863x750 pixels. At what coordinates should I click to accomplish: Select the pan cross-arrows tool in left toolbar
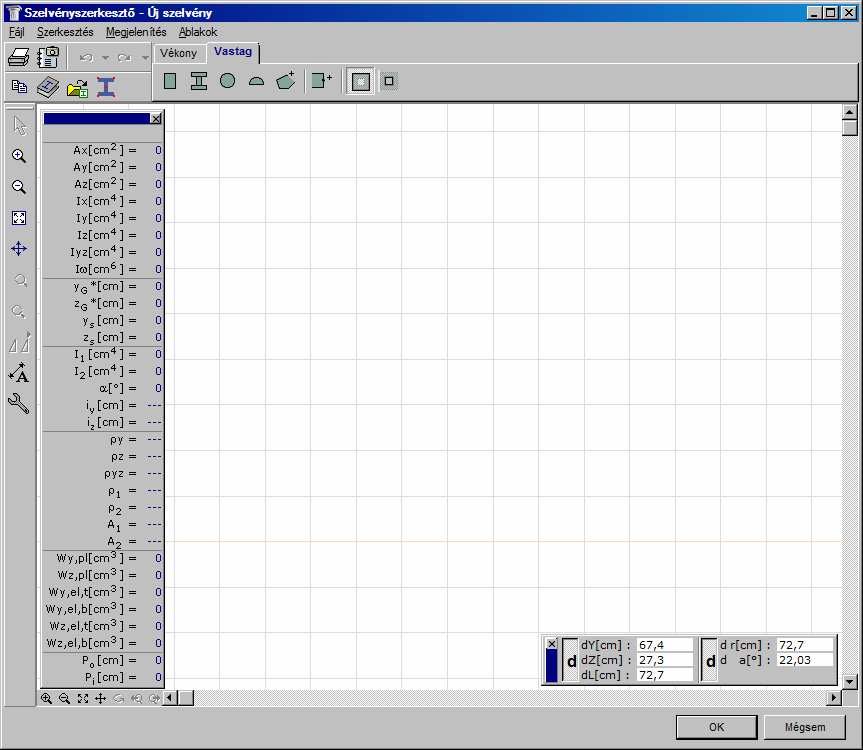coord(19,249)
